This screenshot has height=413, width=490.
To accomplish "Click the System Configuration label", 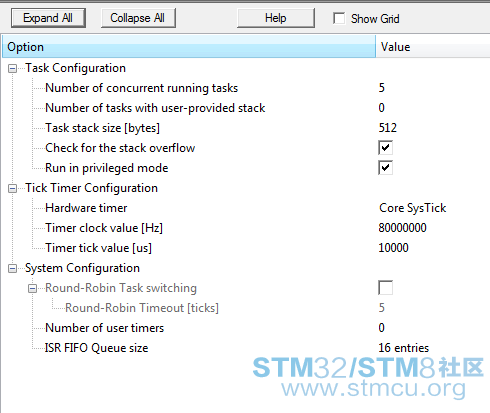I will click(82, 268).
